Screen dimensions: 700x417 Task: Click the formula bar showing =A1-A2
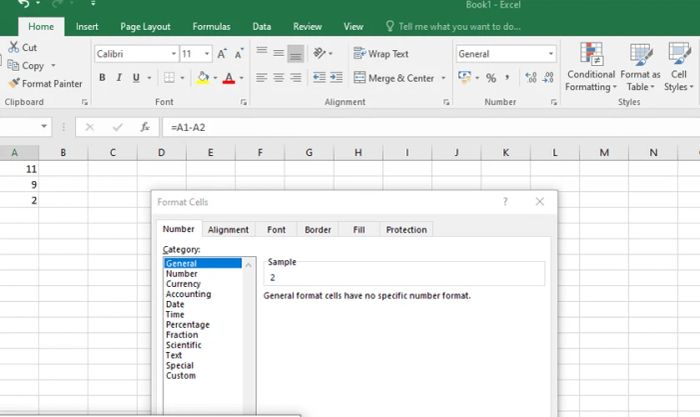[x=429, y=127]
